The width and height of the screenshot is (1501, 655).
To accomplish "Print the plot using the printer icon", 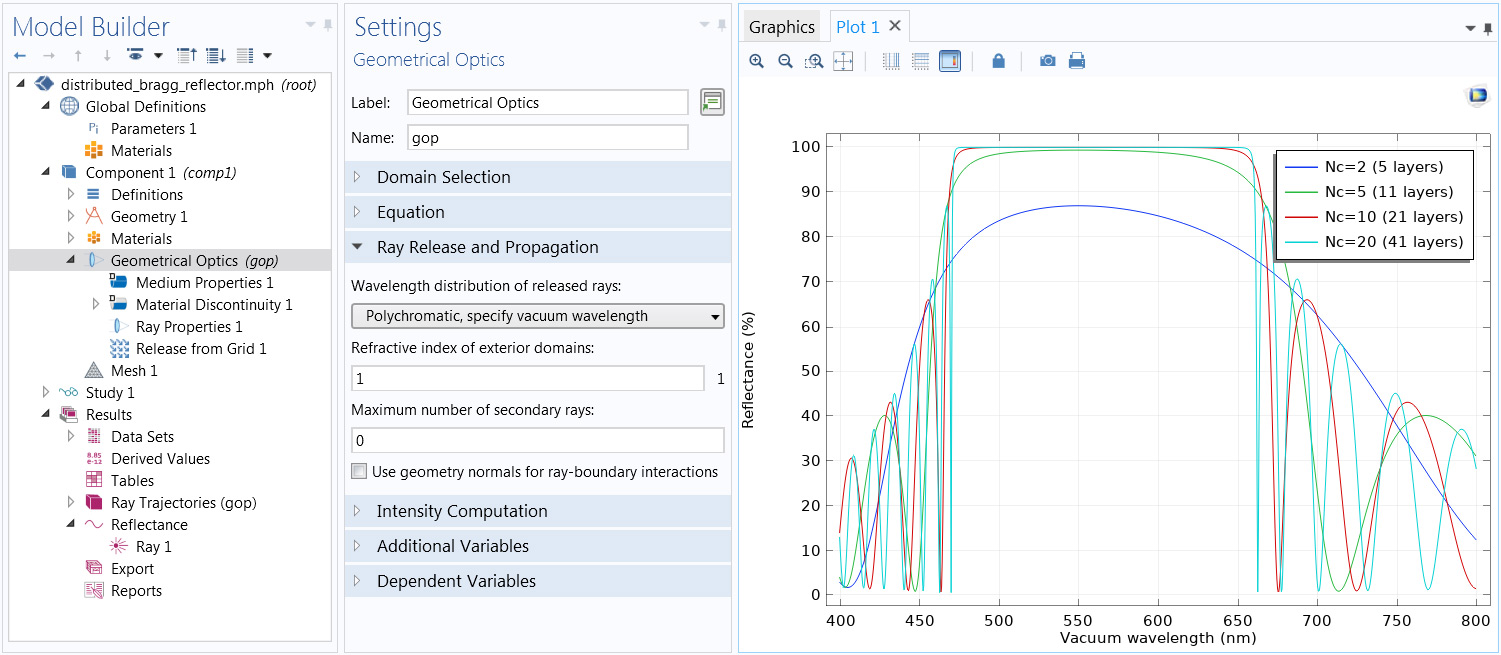I will tap(1077, 61).
